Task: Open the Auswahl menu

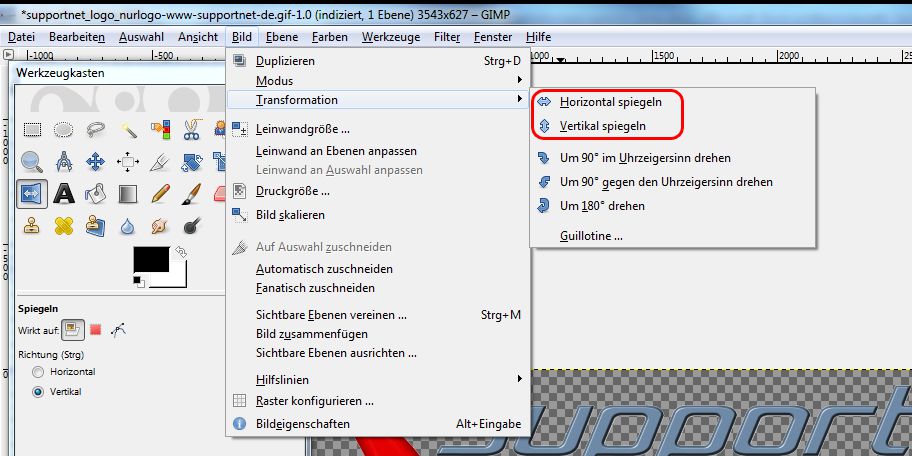Action: point(141,37)
